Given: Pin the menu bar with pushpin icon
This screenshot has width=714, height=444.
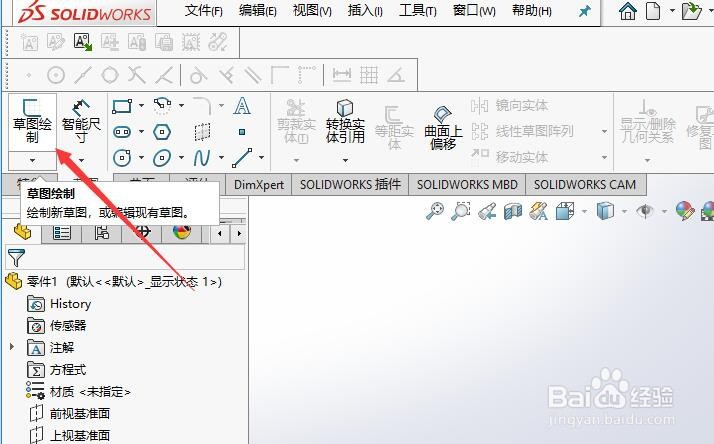Looking at the screenshot, I should (x=585, y=11).
